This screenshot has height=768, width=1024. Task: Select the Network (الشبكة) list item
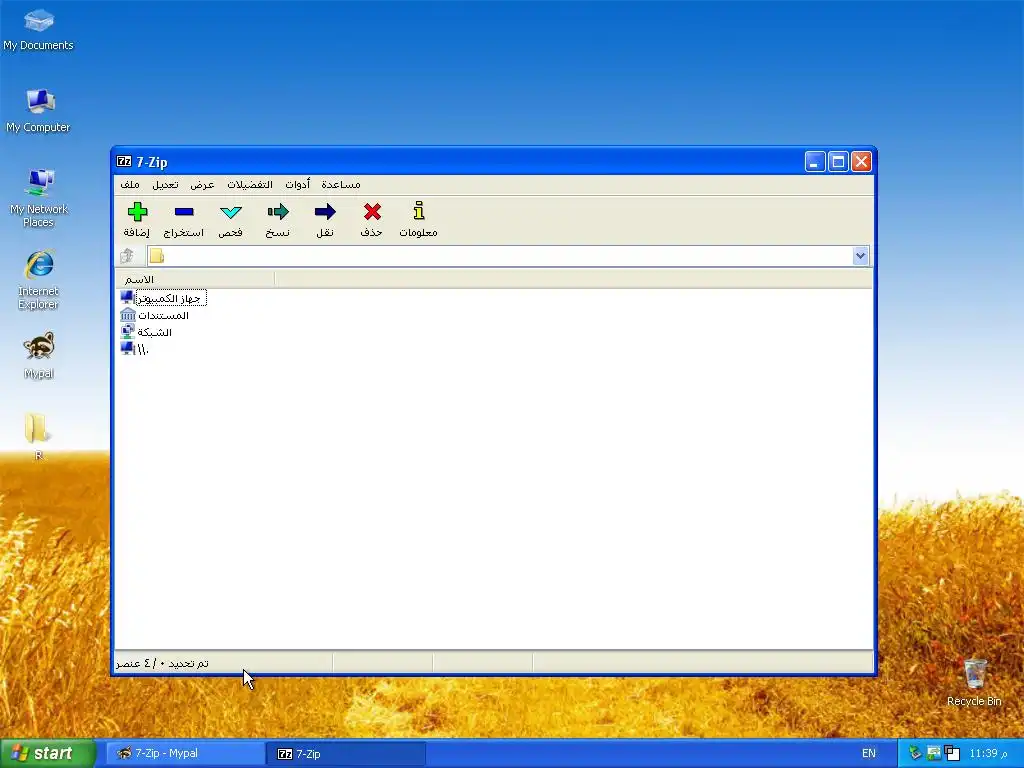(x=155, y=332)
